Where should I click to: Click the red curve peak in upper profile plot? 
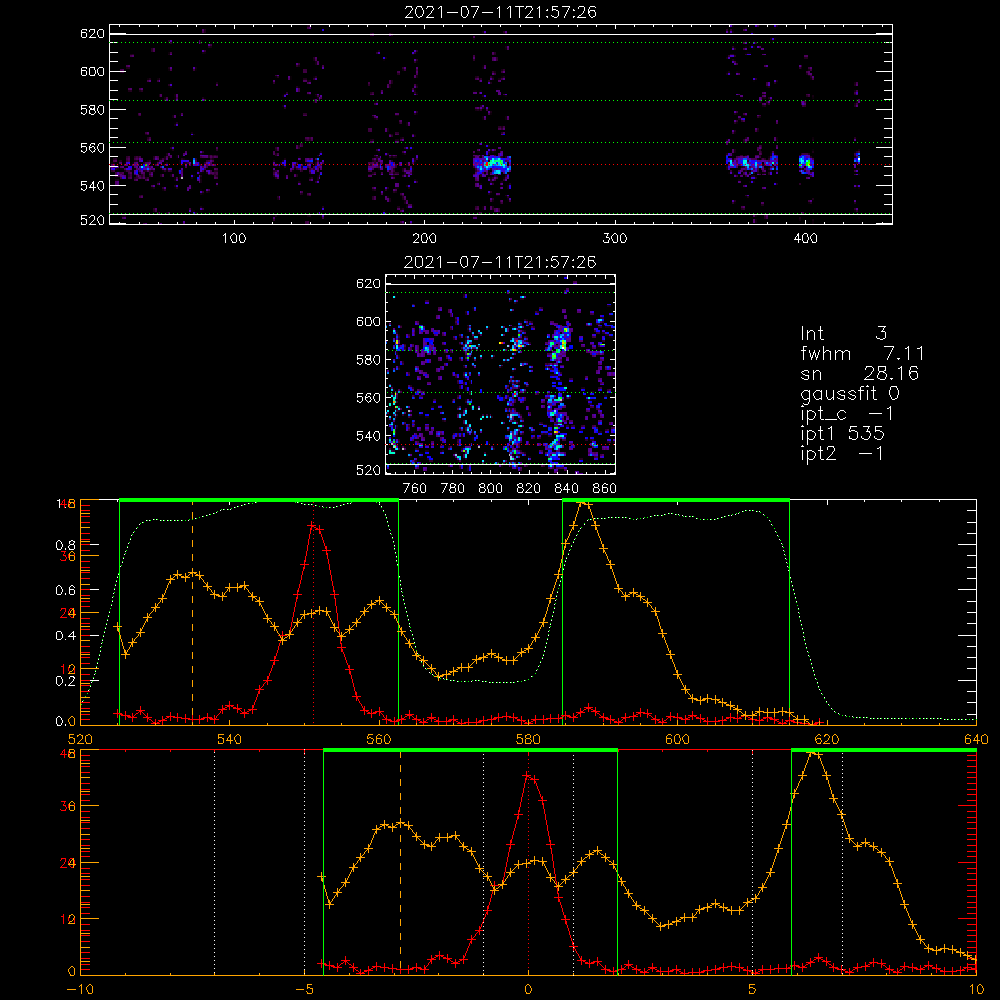[312, 526]
